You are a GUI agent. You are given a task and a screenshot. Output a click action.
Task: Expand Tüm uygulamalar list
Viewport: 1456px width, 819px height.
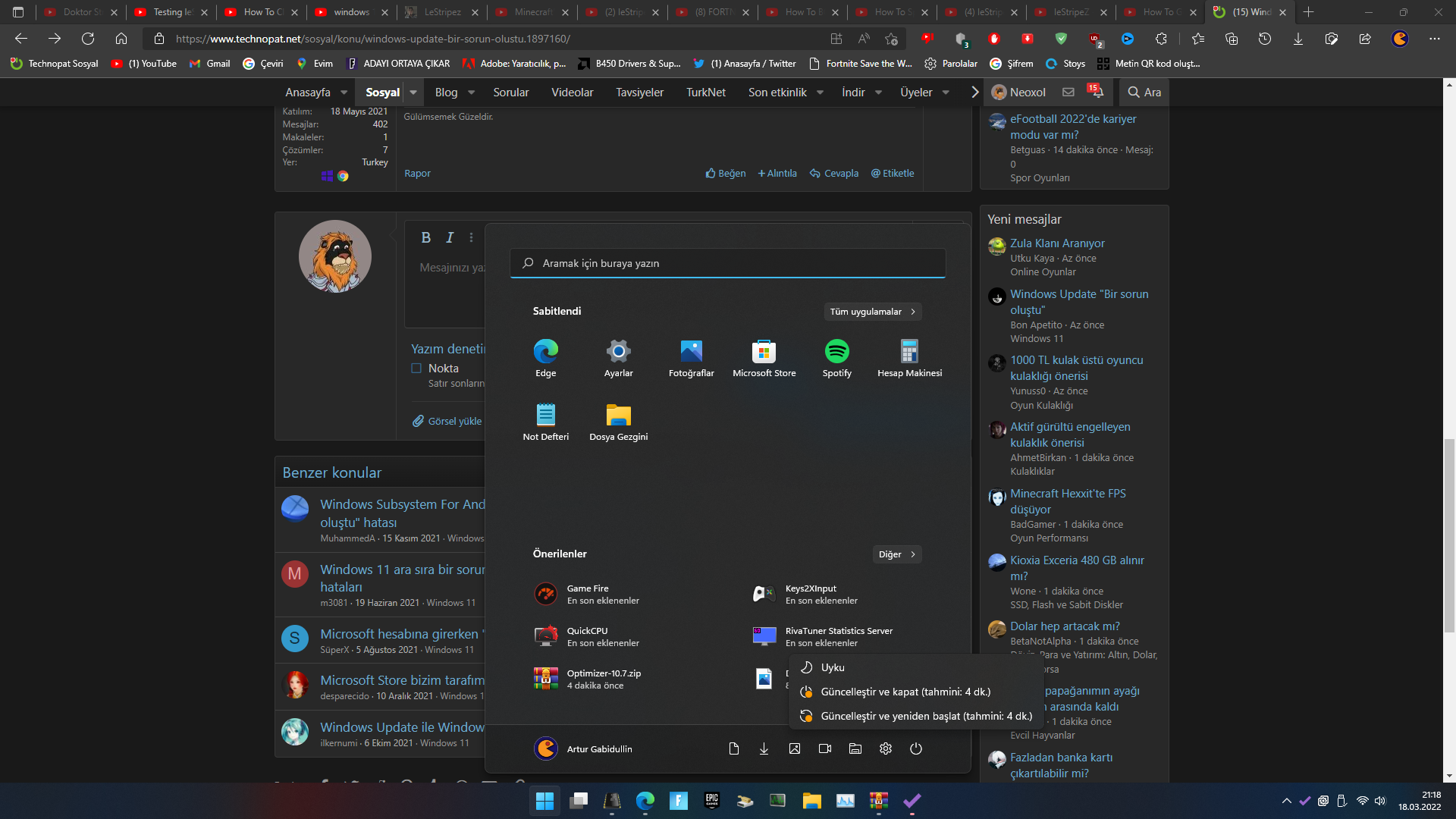point(872,312)
